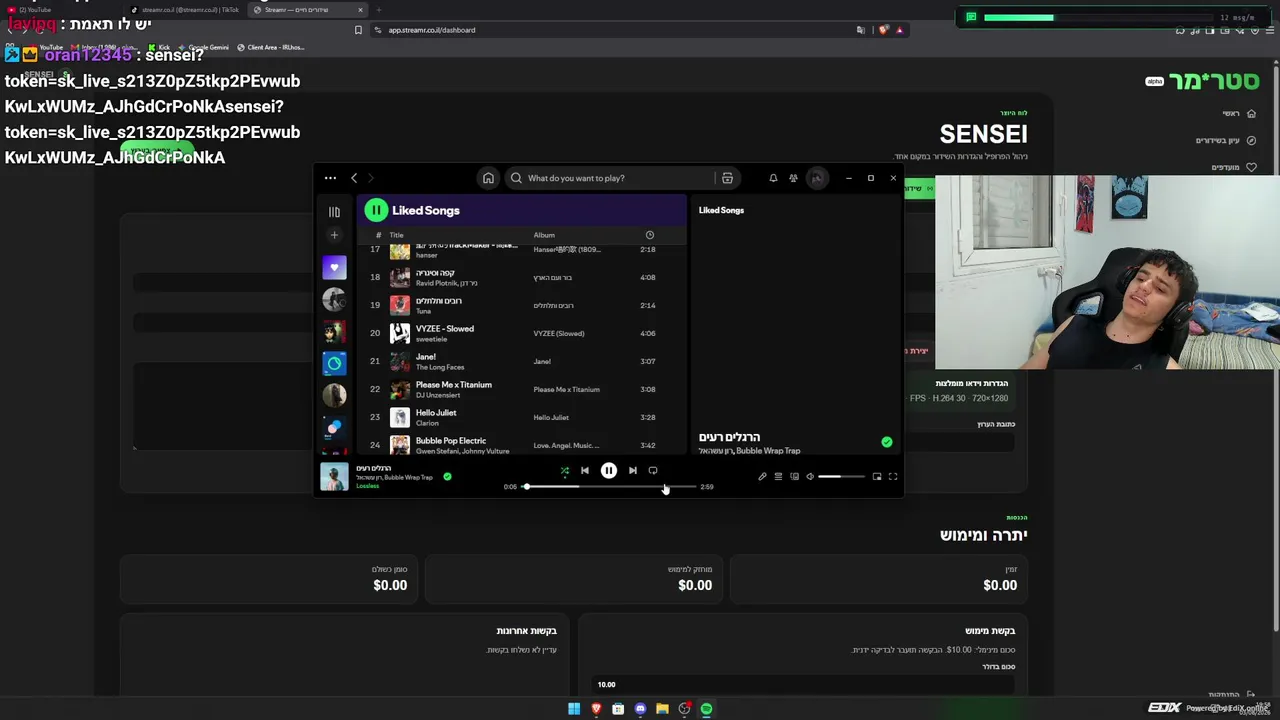
Task: Toggle shuffle in the Spotify player
Action: point(564,470)
